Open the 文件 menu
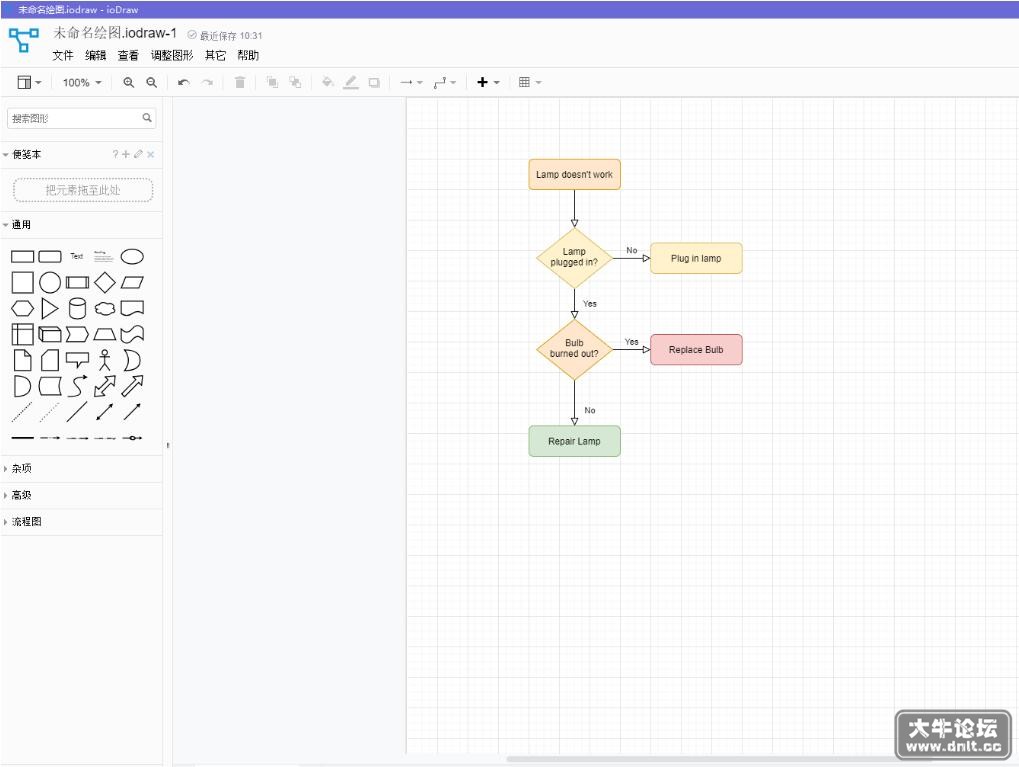This screenshot has width=1019, height=767. click(x=63, y=56)
